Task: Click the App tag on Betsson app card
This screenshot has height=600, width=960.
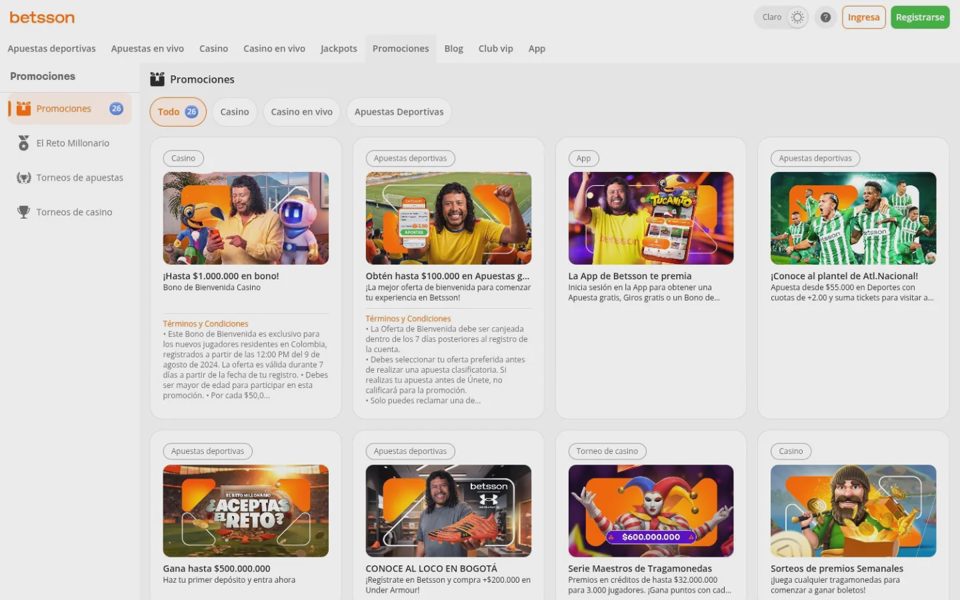Action: pyautogui.click(x=583, y=158)
